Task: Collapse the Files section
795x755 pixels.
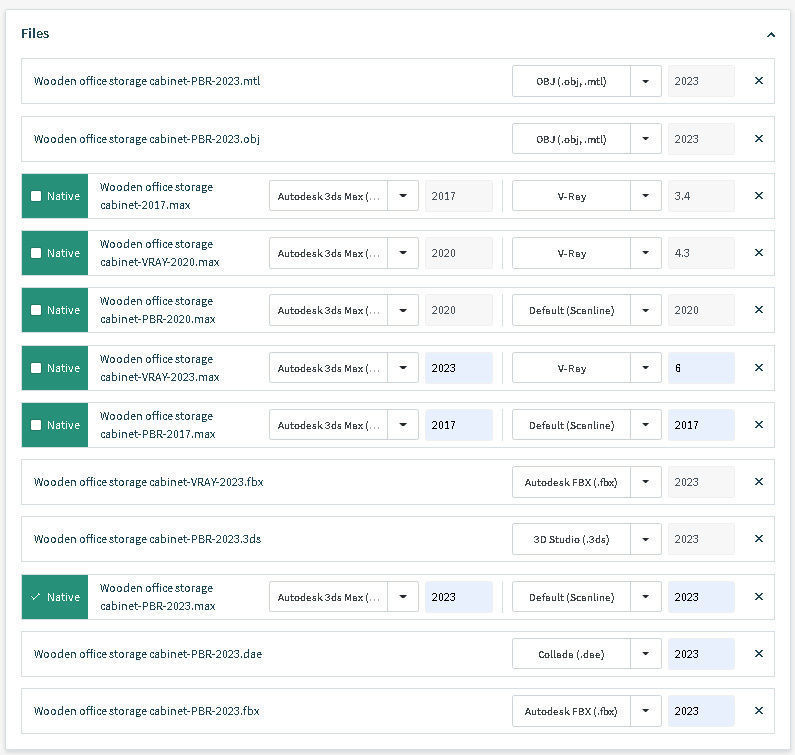Action: [x=770, y=34]
